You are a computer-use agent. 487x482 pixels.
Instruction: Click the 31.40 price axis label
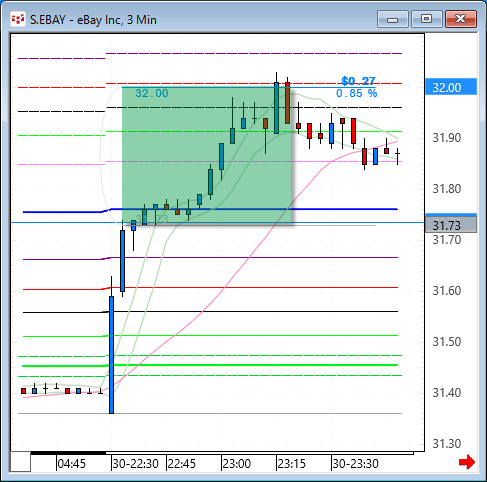(x=447, y=393)
